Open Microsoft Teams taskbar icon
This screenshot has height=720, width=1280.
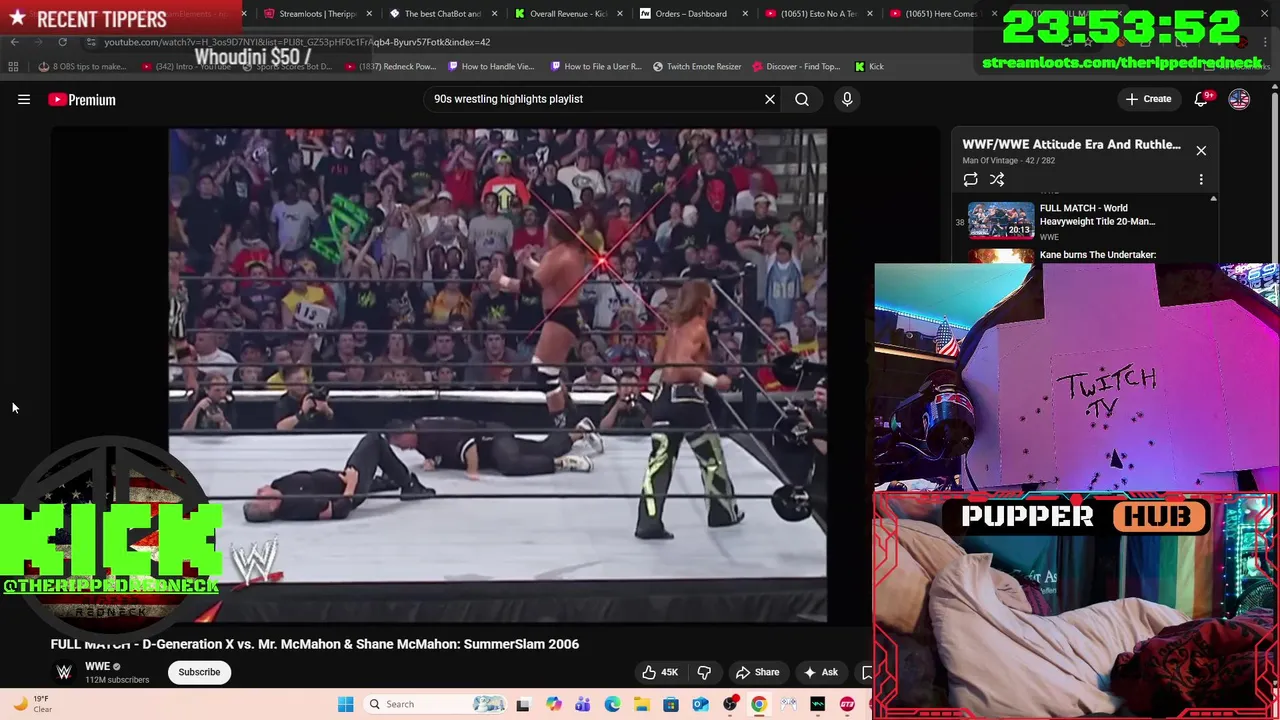point(582,704)
